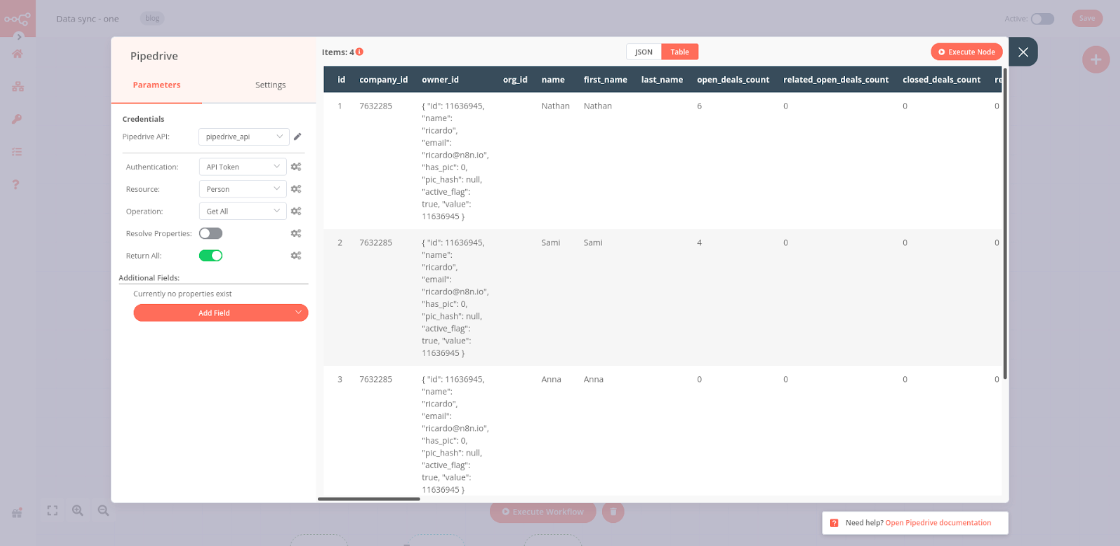Switch output view to Table
Viewport: 1120px width, 546px height.
[x=679, y=52]
